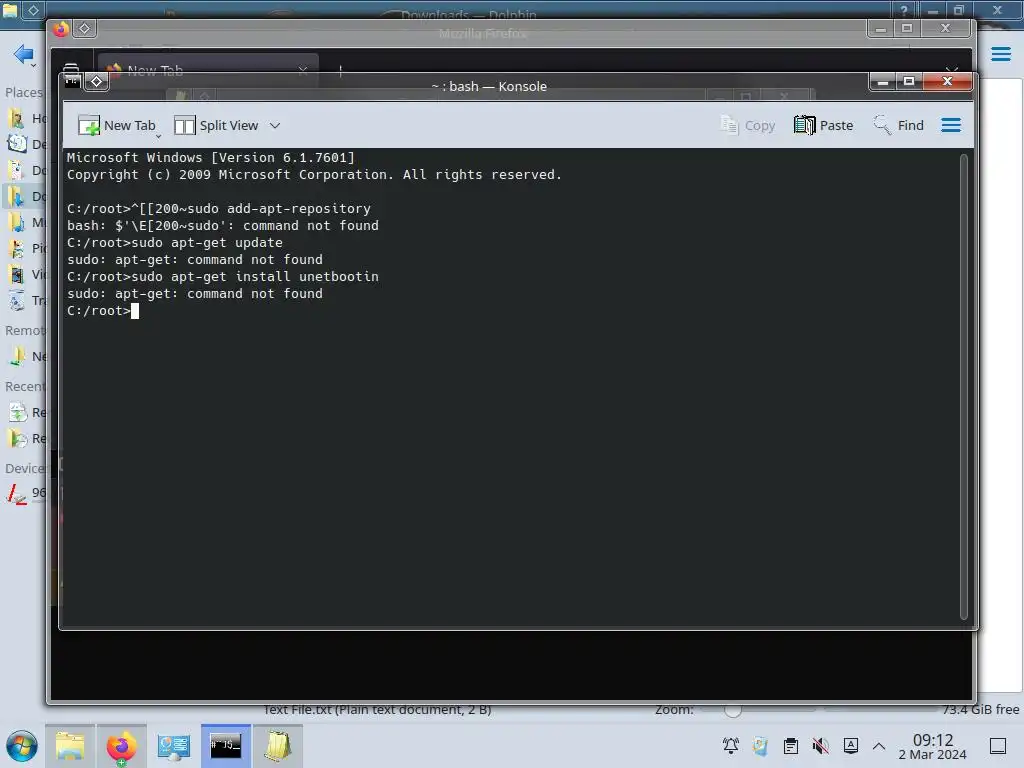Select the device entry in Dolphin sidebar
The image size is (1024, 768).
26,493
